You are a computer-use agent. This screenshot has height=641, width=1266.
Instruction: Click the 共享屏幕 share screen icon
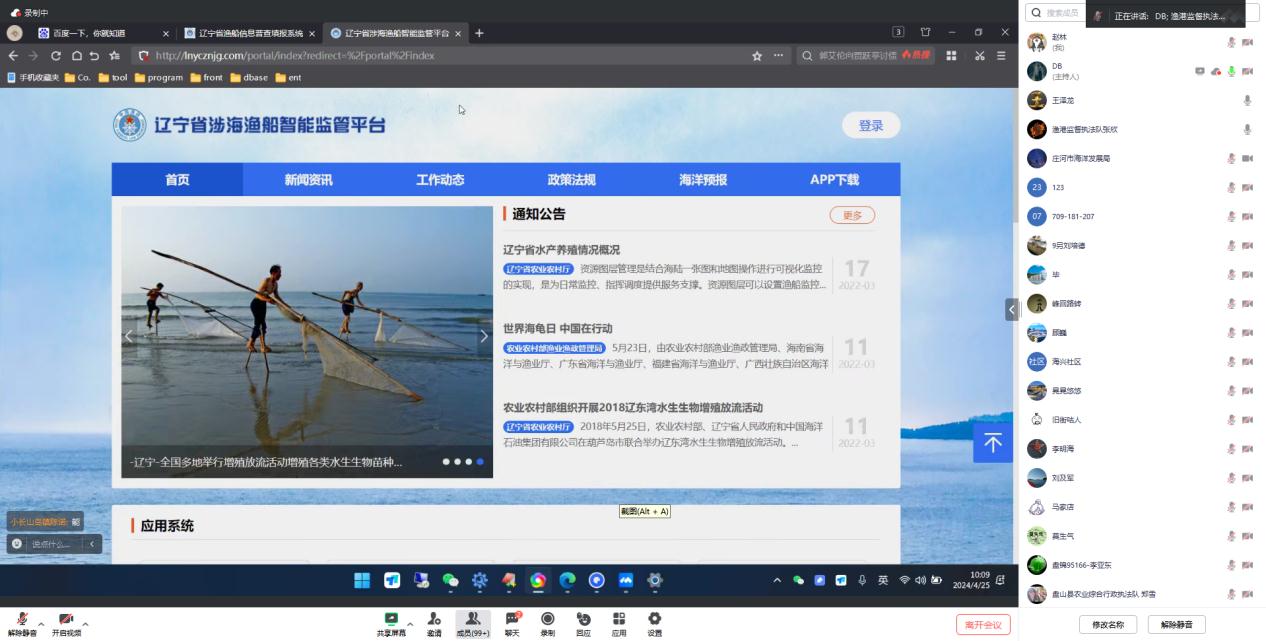(x=390, y=620)
